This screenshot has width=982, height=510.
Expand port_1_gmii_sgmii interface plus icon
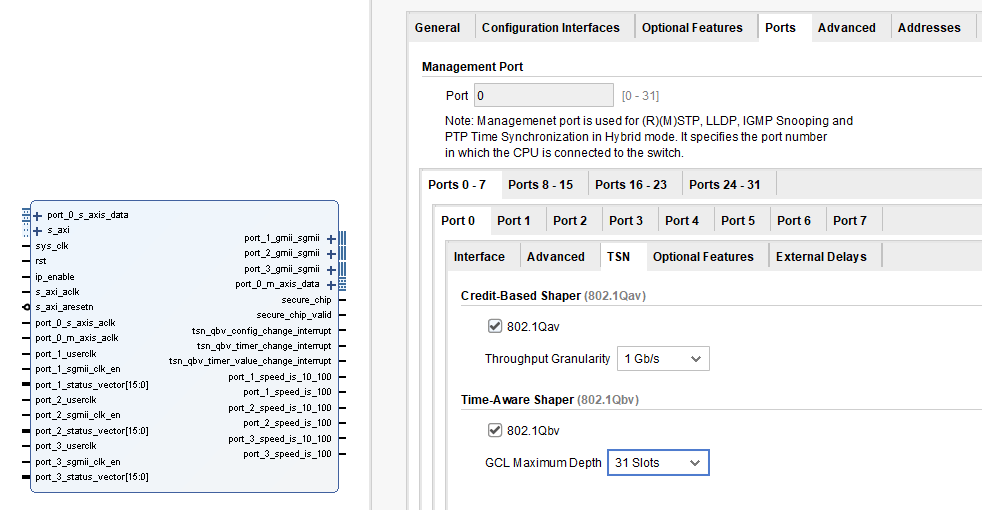(x=331, y=238)
